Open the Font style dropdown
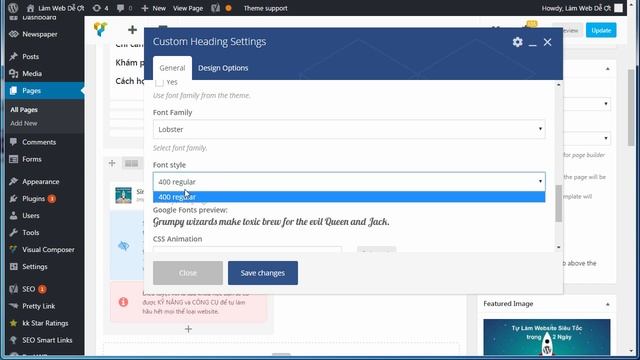 tap(349, 182)
